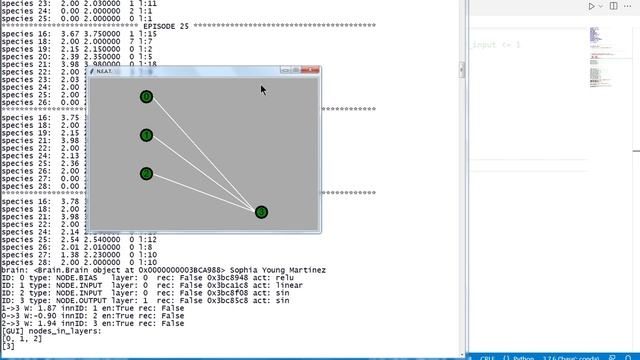Click the 'species 28: 2.00 2.000000' line

pyautogui.click(x=79, y=262)
